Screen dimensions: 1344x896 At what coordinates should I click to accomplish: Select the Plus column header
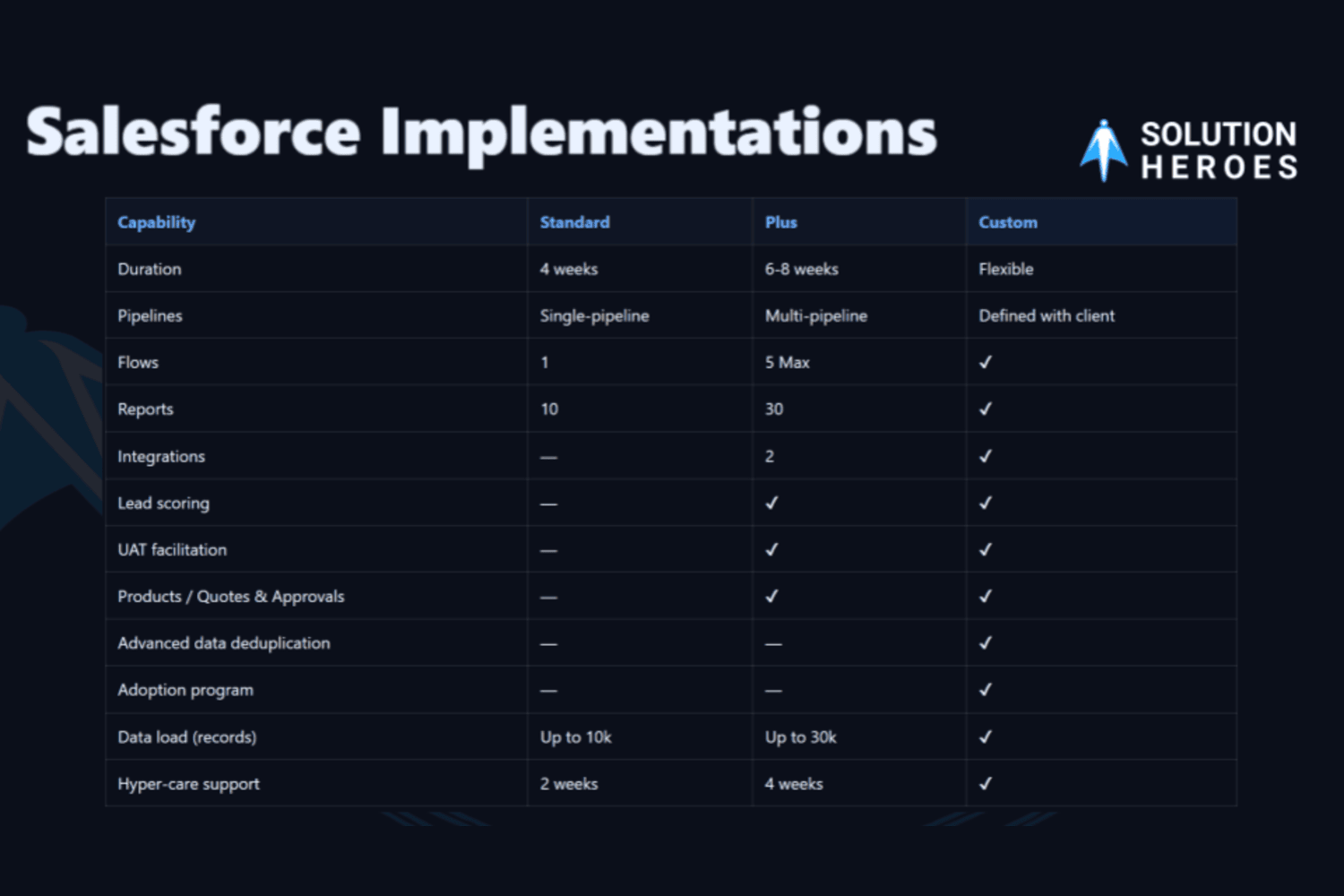tap(780, 222)
